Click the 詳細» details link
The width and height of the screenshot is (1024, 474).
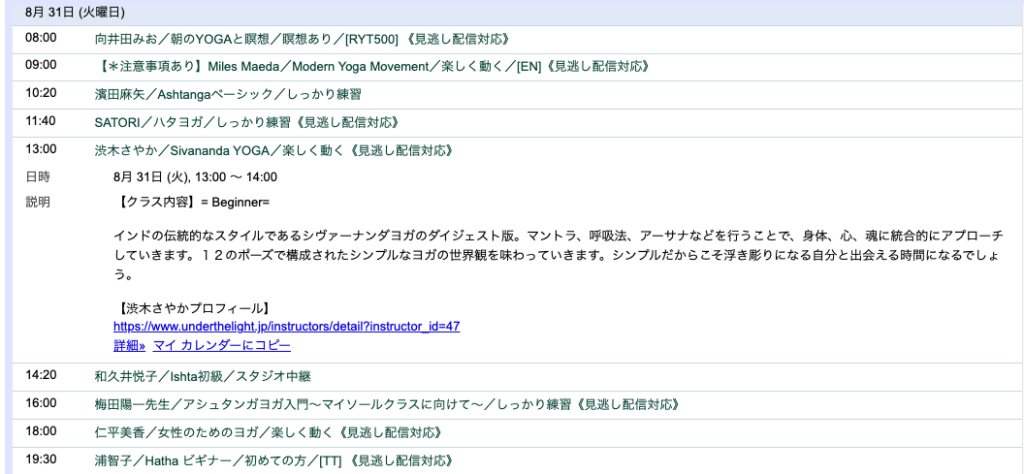(129, 346)
